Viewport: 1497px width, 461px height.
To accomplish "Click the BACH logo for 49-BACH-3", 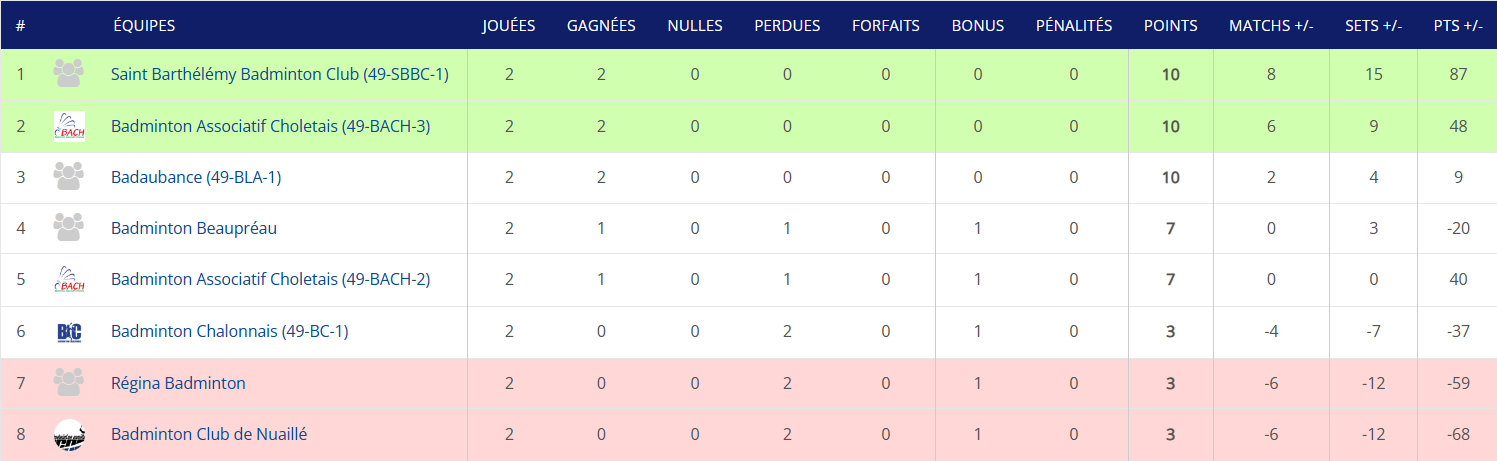I will click(69, 126).
